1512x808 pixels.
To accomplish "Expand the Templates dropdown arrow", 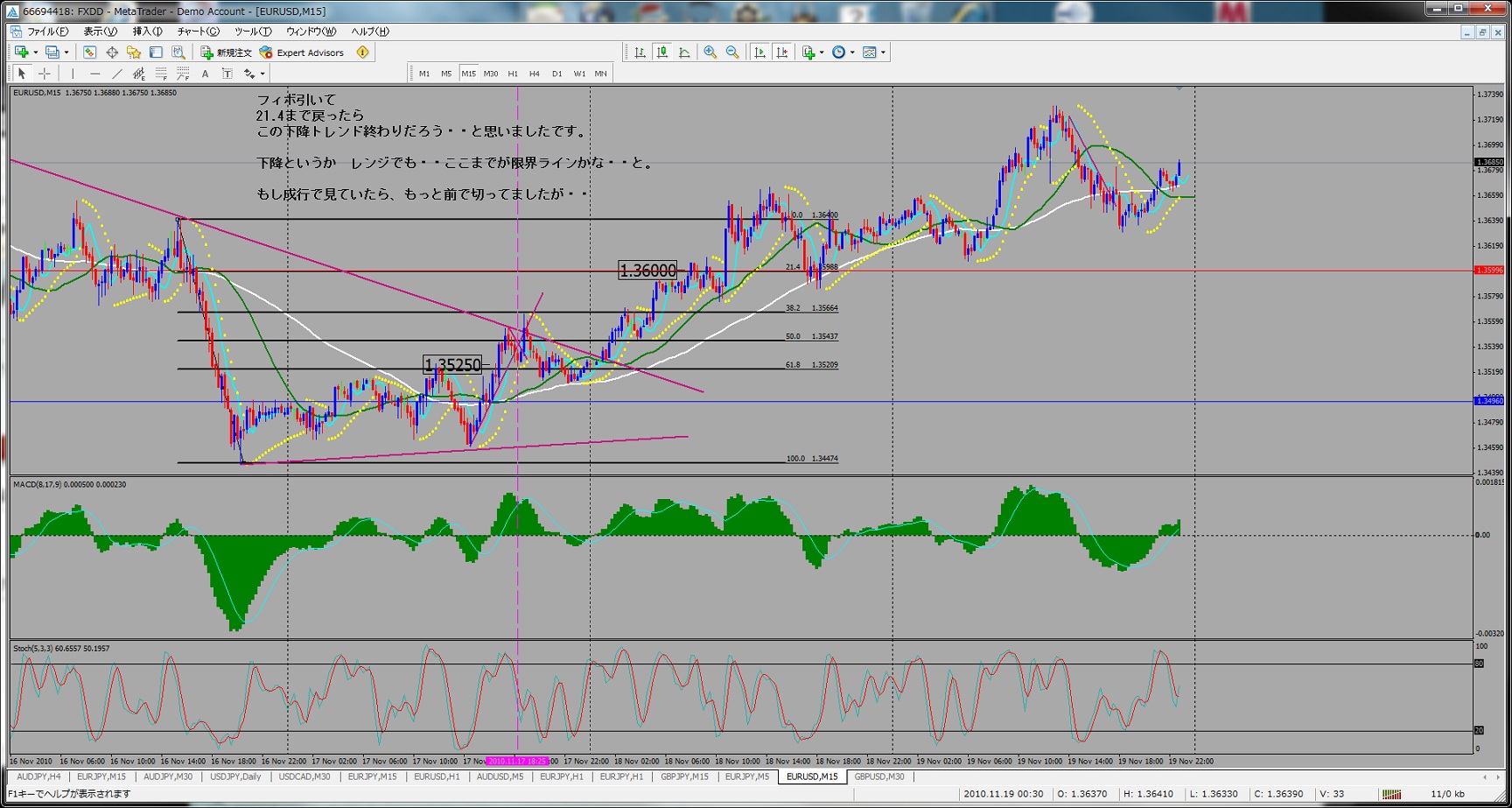I will click(x=883, y=53).
